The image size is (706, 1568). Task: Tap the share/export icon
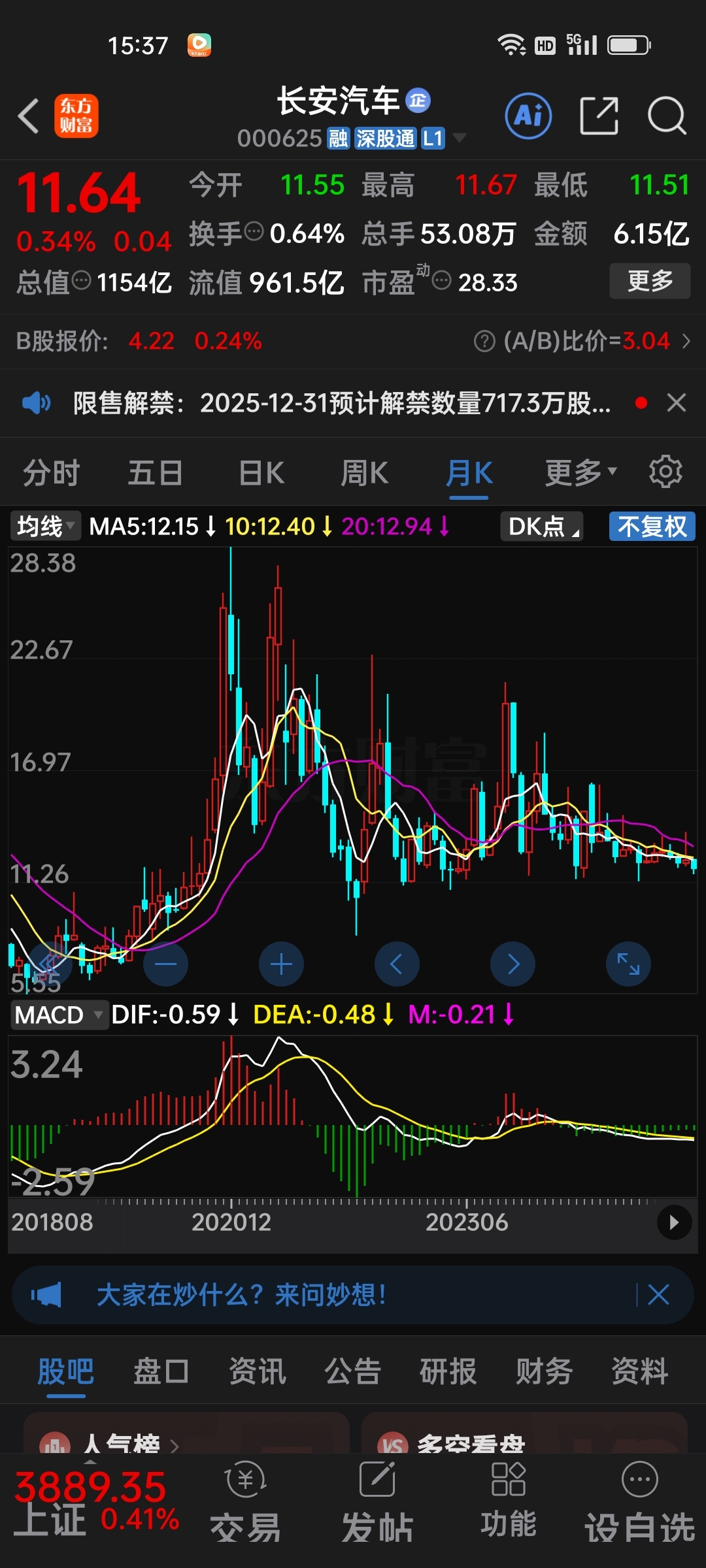point(599,116)
